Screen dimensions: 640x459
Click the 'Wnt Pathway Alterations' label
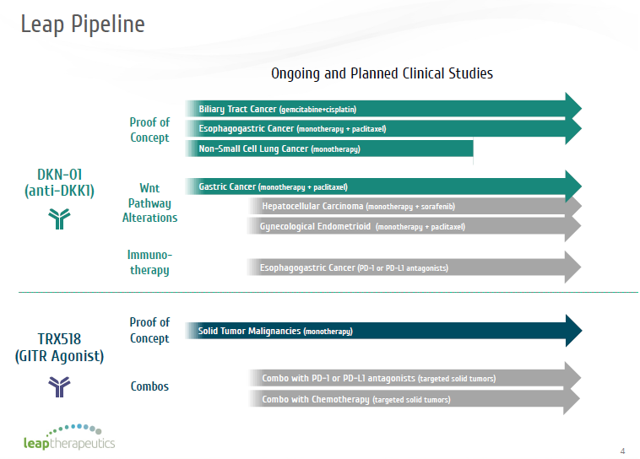tap(149, 203)
